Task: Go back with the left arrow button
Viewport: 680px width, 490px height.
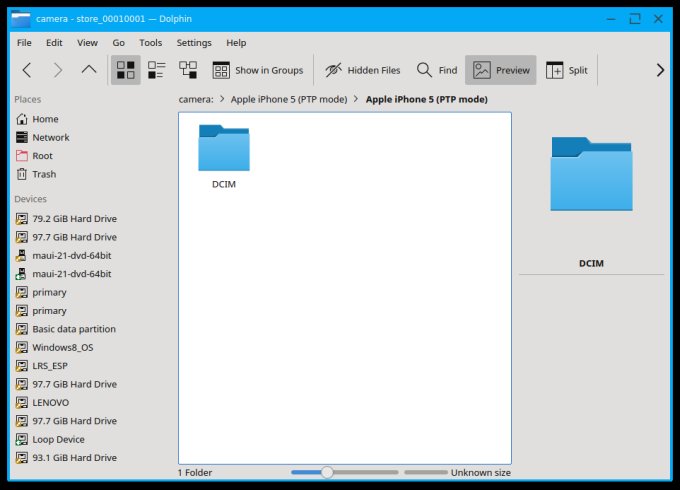Action: pos(27,70)
